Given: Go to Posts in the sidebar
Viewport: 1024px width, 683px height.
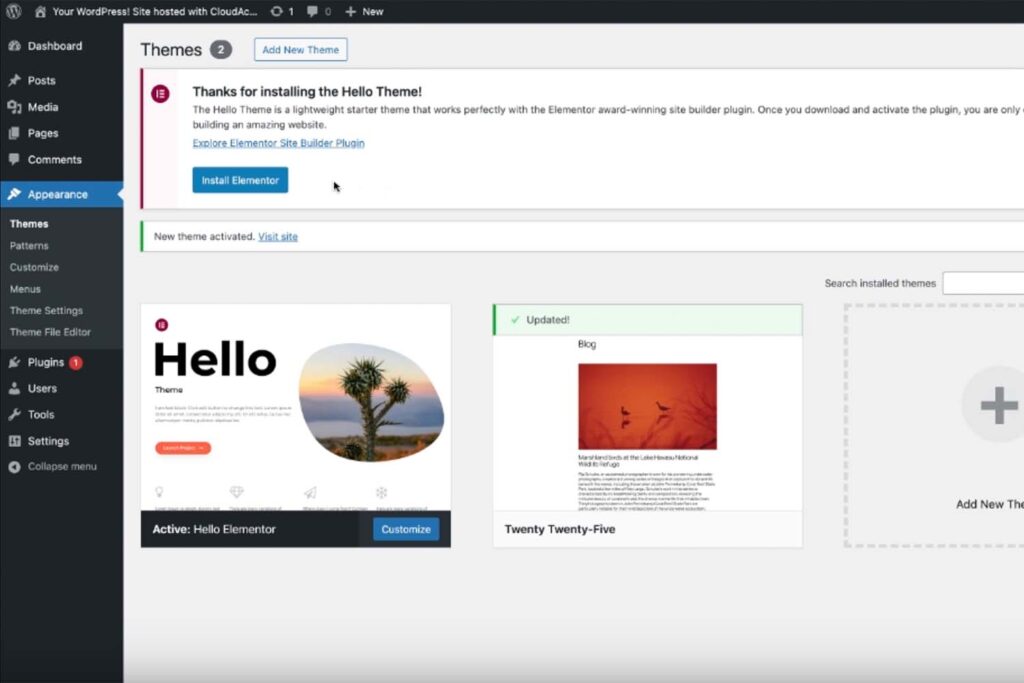Looking at the screenshot, I should point(41,81).
